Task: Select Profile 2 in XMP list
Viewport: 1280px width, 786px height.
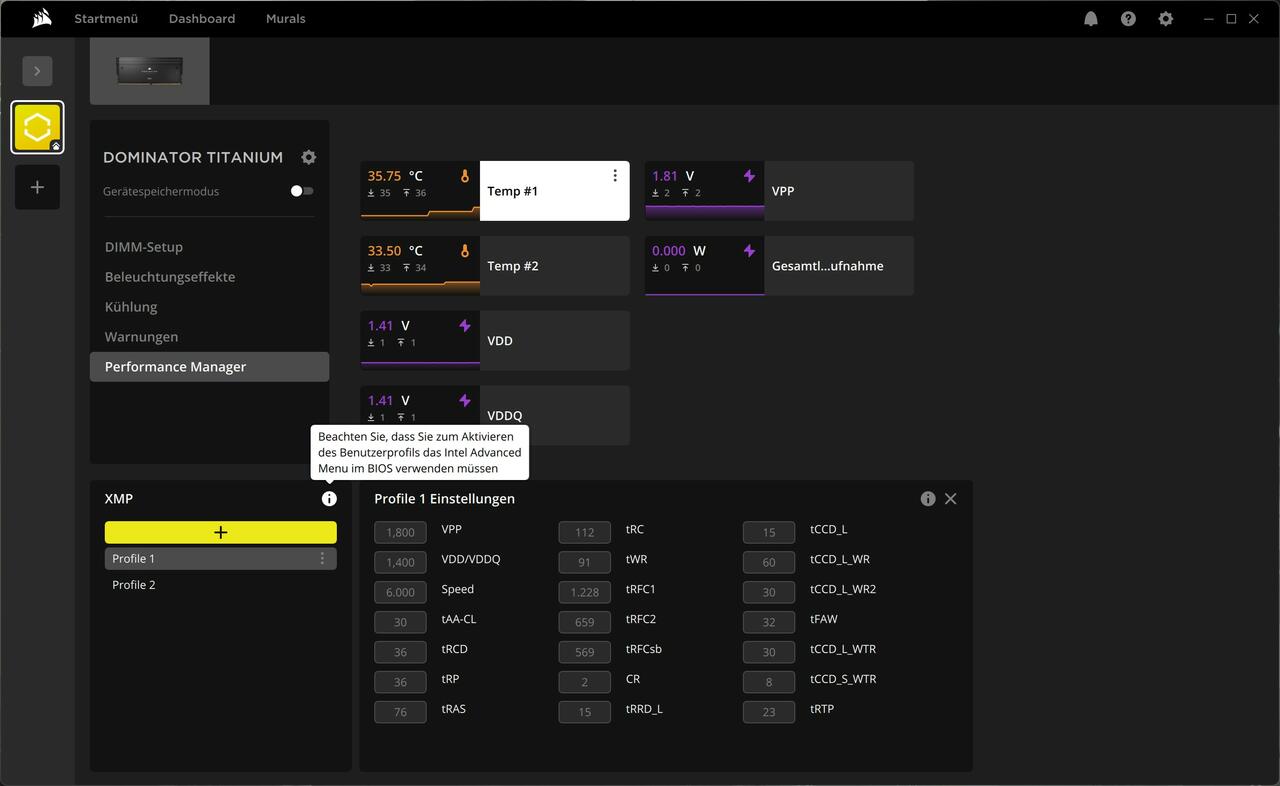Action: tap(134, 585)
